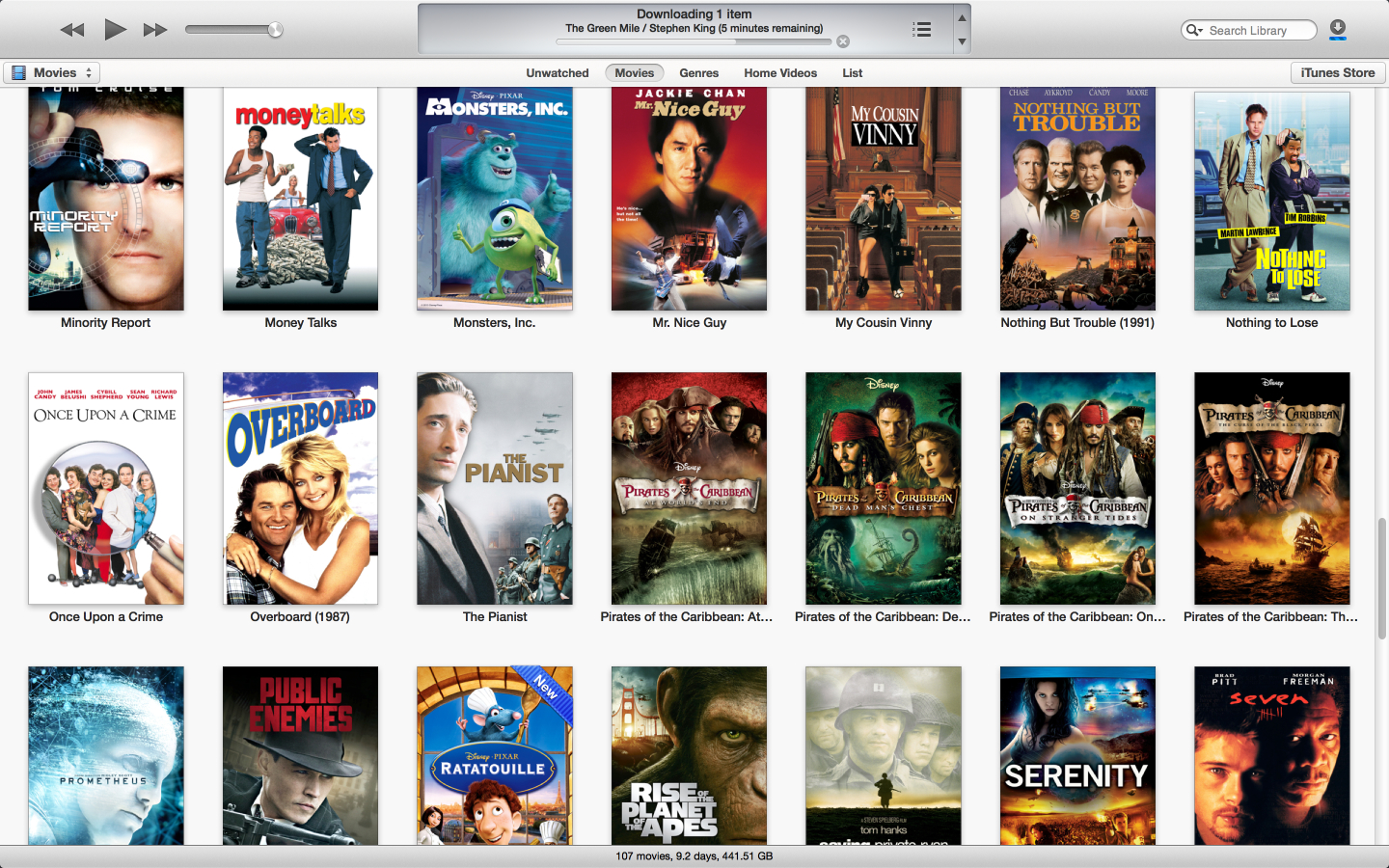Select Pirates: On Stranger Tides poster
The image size is (1389, 868).
[1077, 489]
